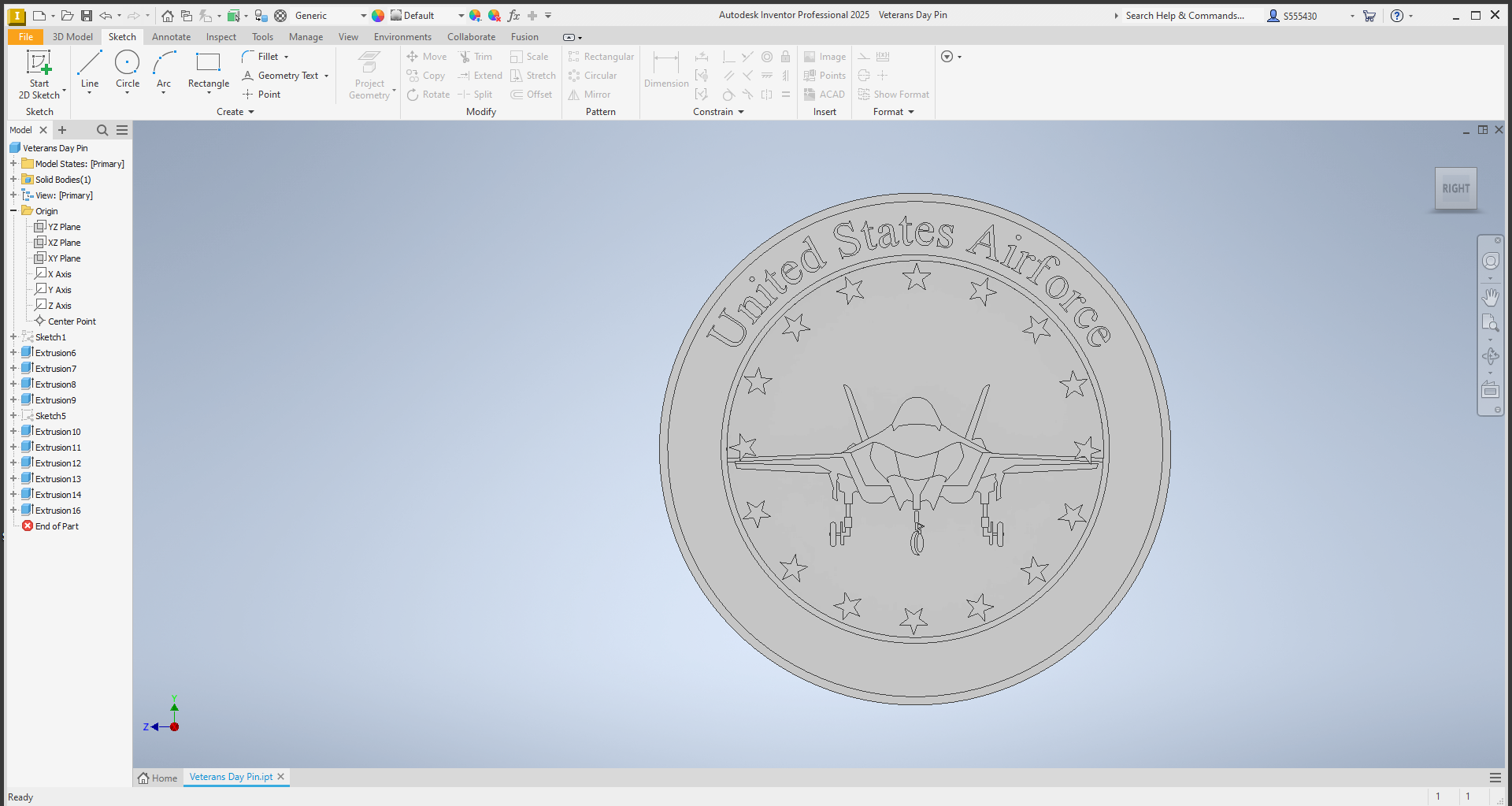The image size is (1512, 806).
Task: Select the Rectangle sketch tool
Action: pos(209,71)
